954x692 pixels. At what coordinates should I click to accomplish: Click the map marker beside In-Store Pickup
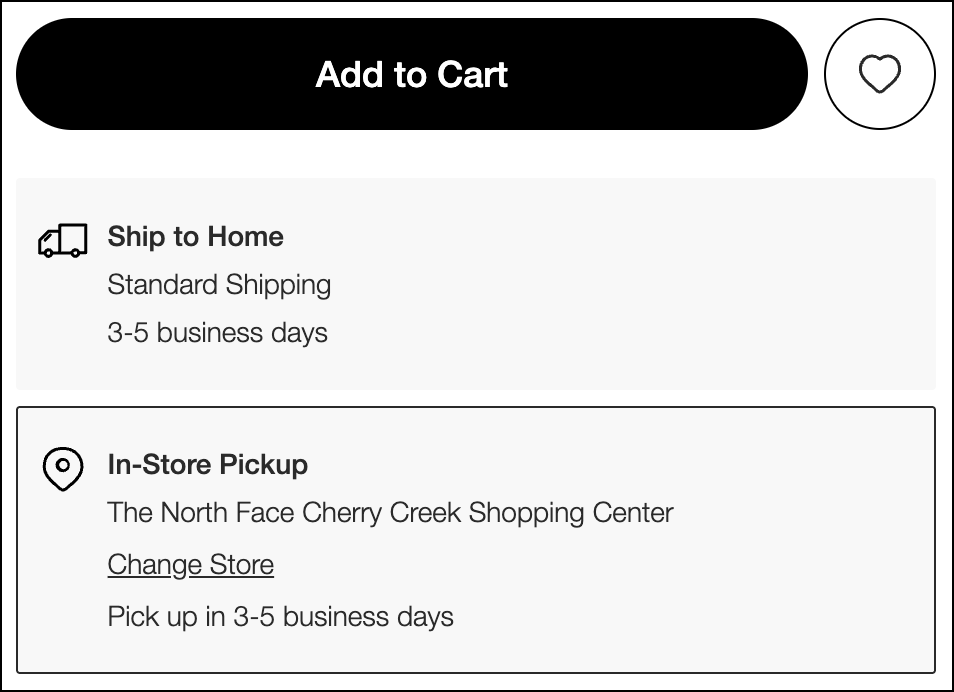coord(63,468)
